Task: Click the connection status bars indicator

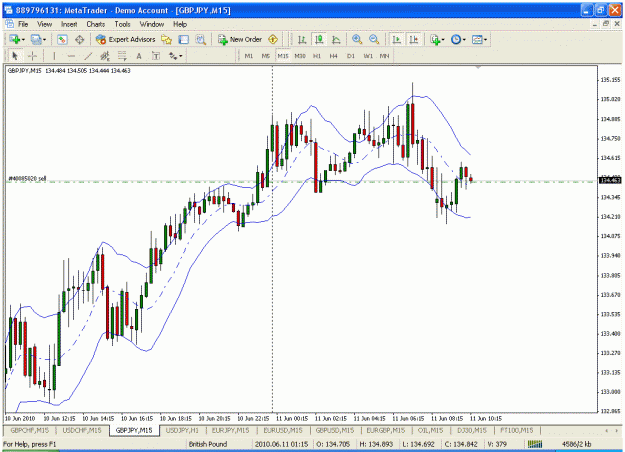Action: pos(535,444)
